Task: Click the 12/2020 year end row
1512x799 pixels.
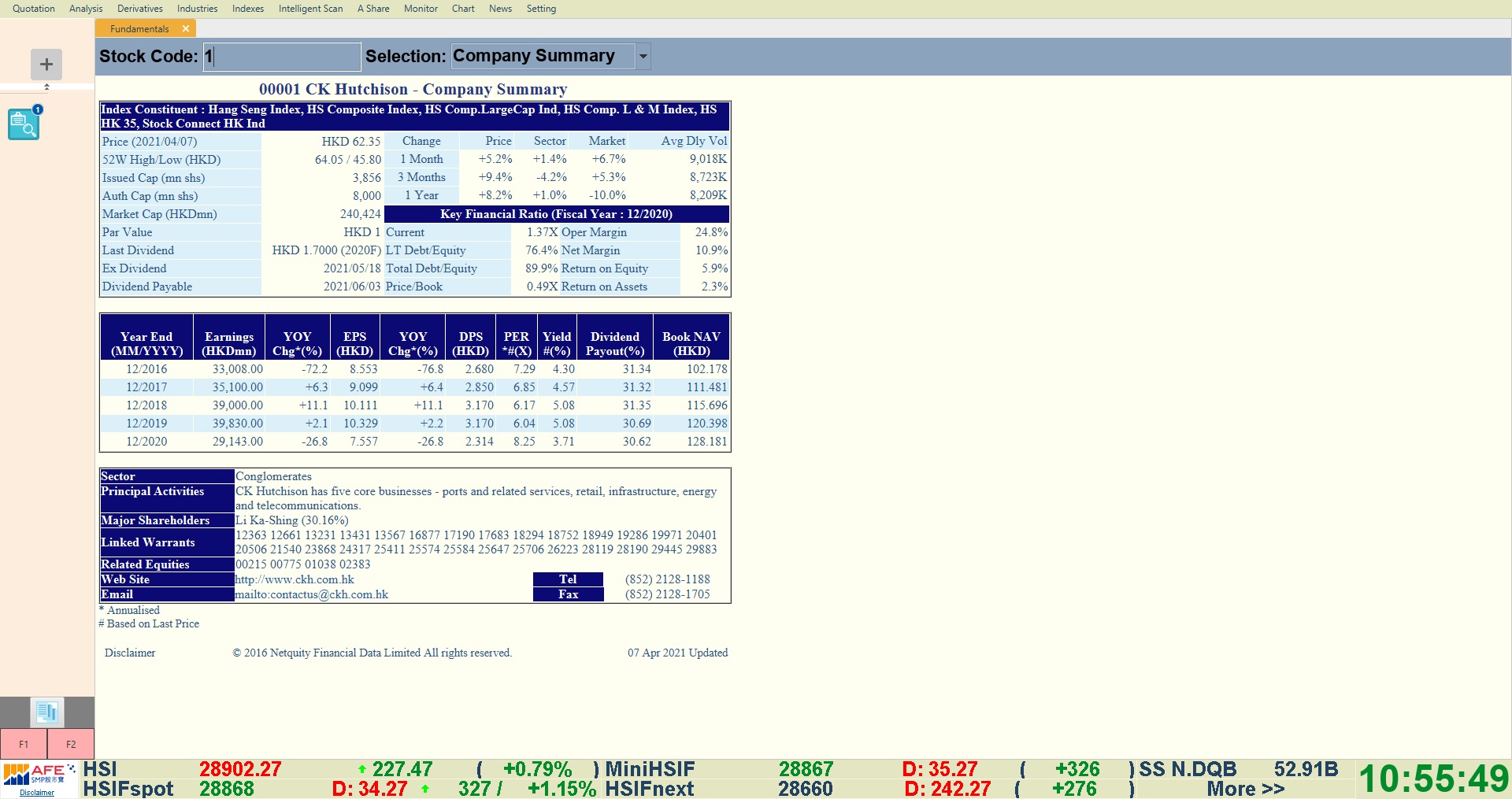Action: (x=415, y=442)
